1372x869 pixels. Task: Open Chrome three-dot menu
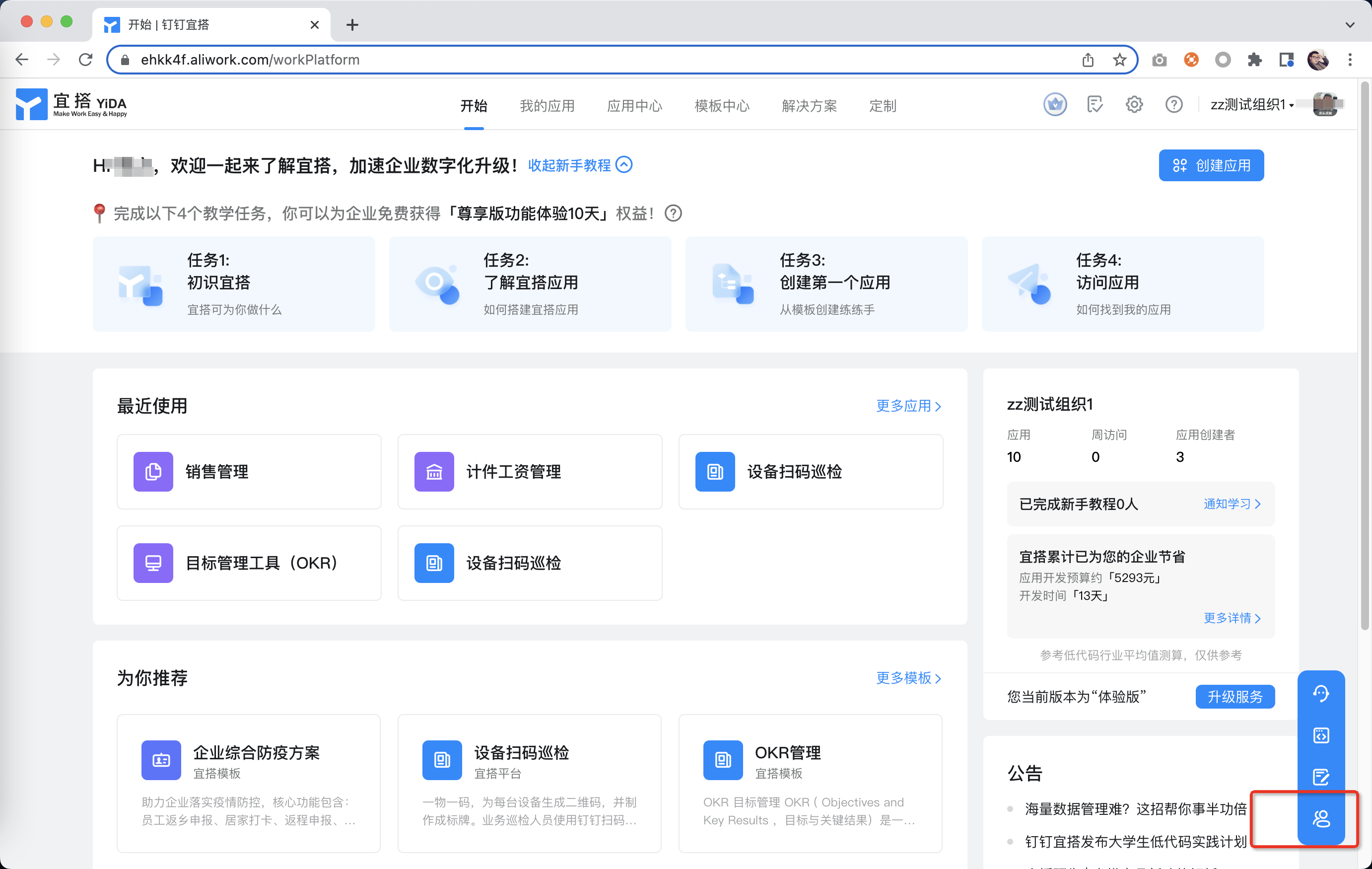click(x=1349, y=59)
